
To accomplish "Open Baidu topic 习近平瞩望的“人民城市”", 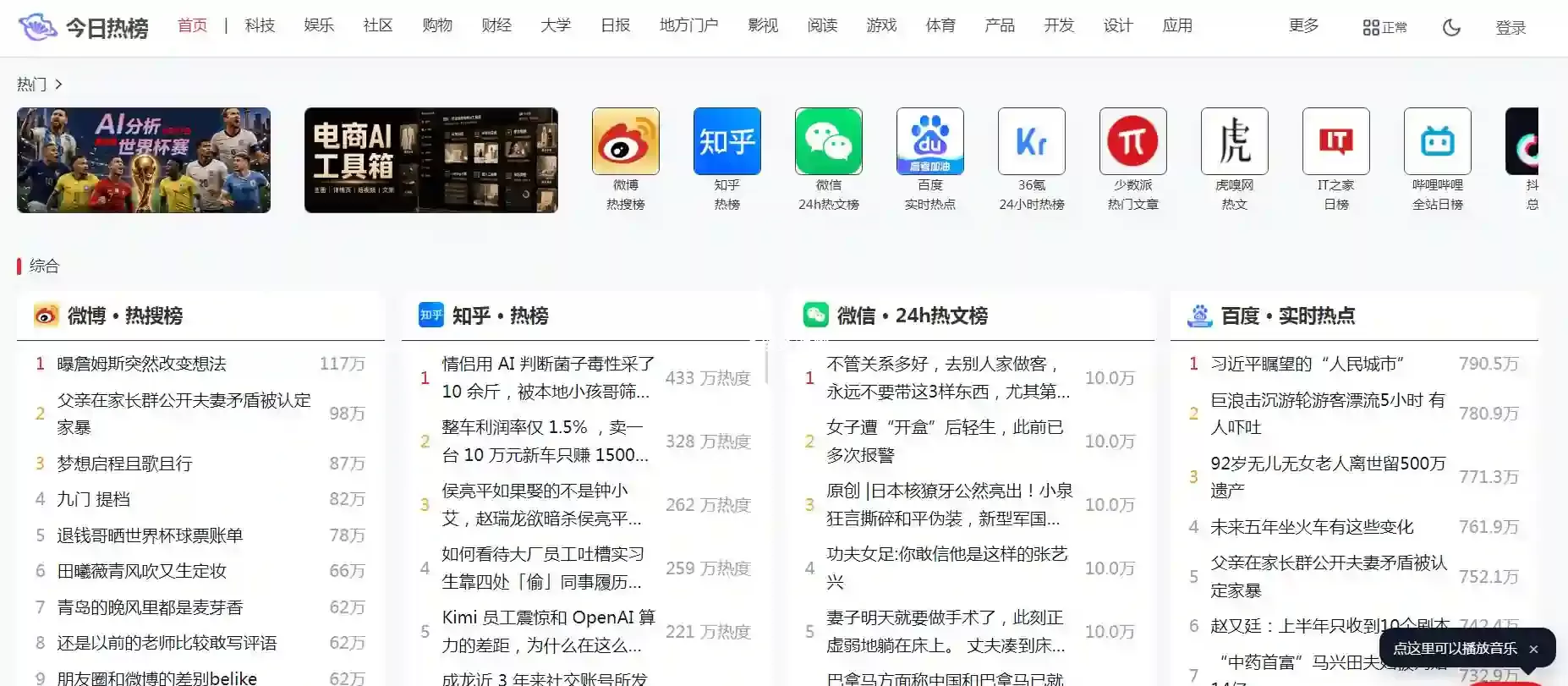I will 1307,364.
